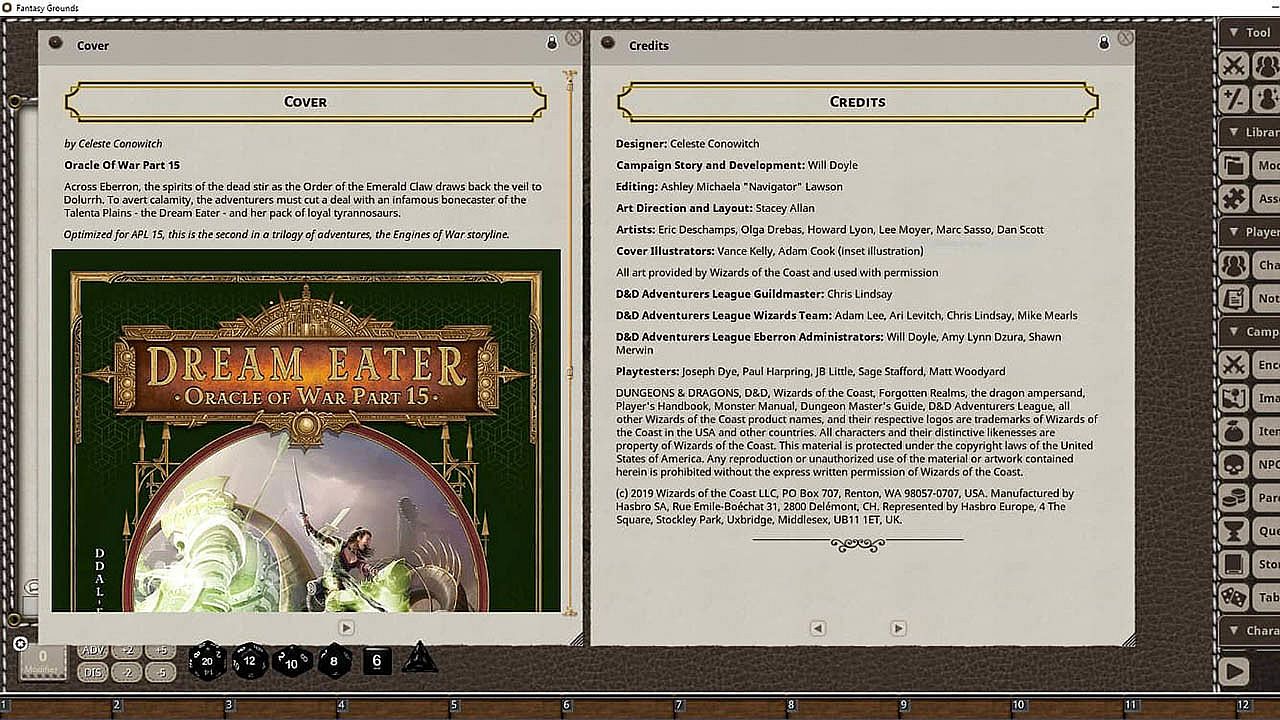Click the Cover window scrollbar

(570, 343)
